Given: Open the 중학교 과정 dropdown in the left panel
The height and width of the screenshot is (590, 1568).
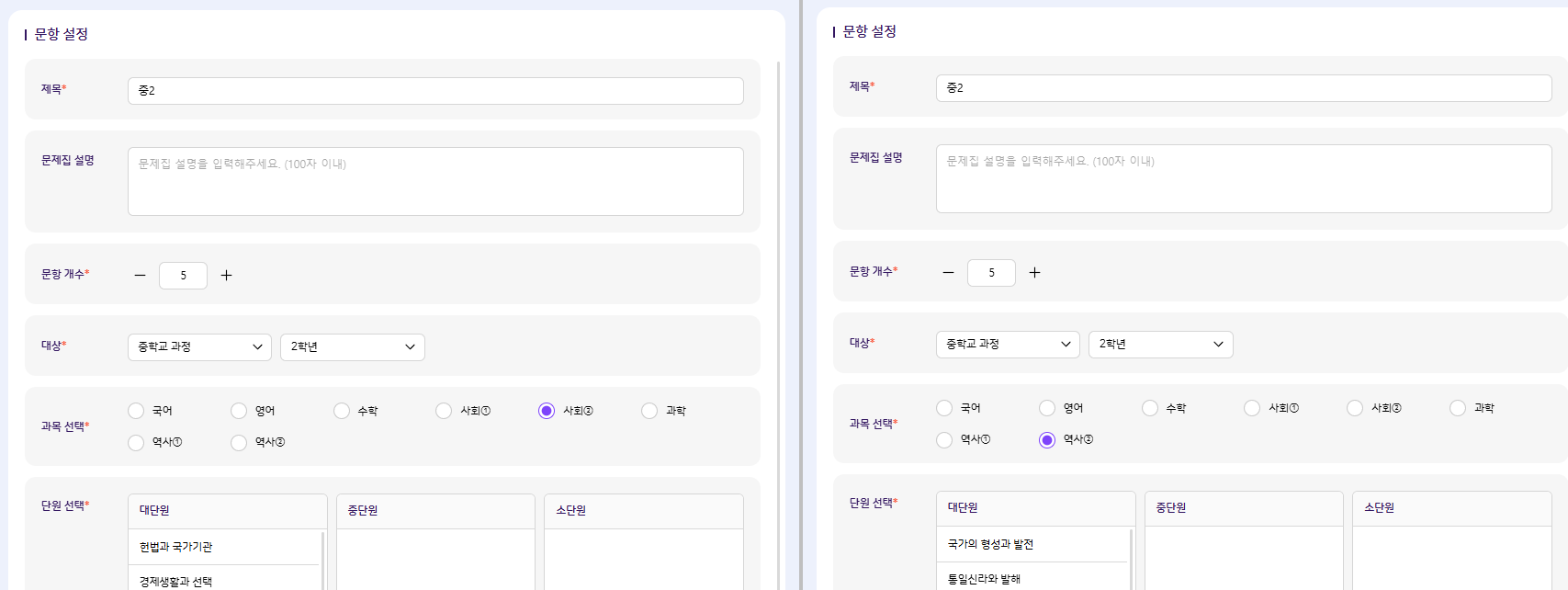Looking at the screenshot, I should pos(199,347).
